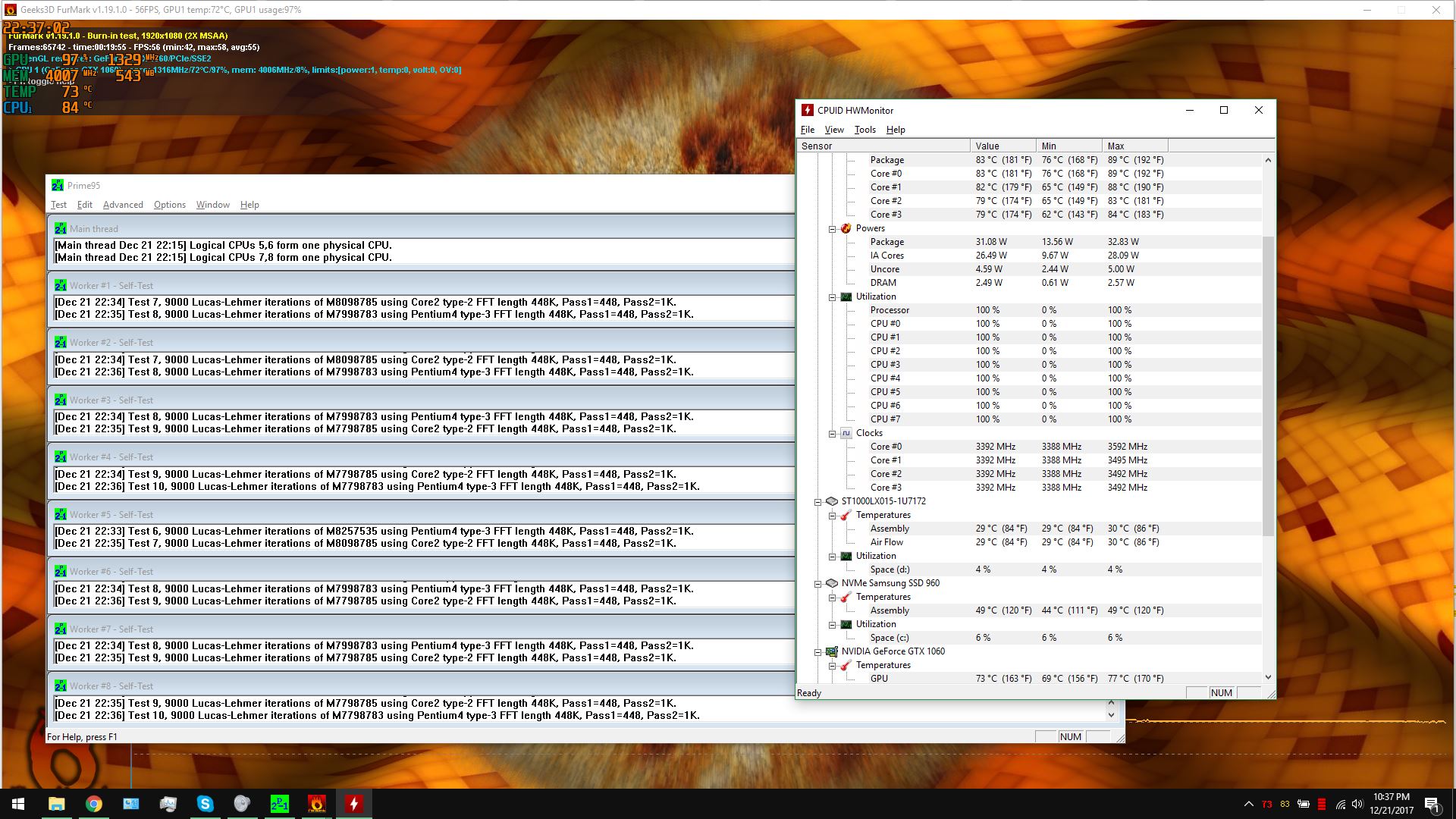Collapse the Clocks node in HWMonitor
The width and height of the screenshot is (1456, 819).
coord(832,433)
